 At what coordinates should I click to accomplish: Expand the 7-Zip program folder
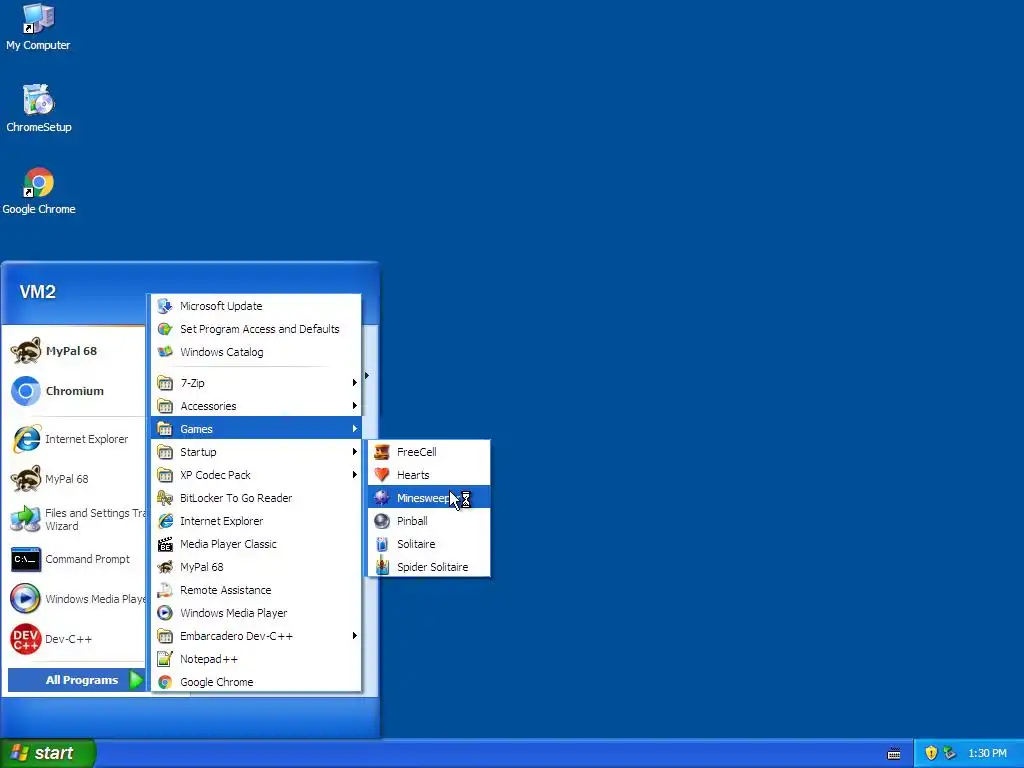[256, 383]
